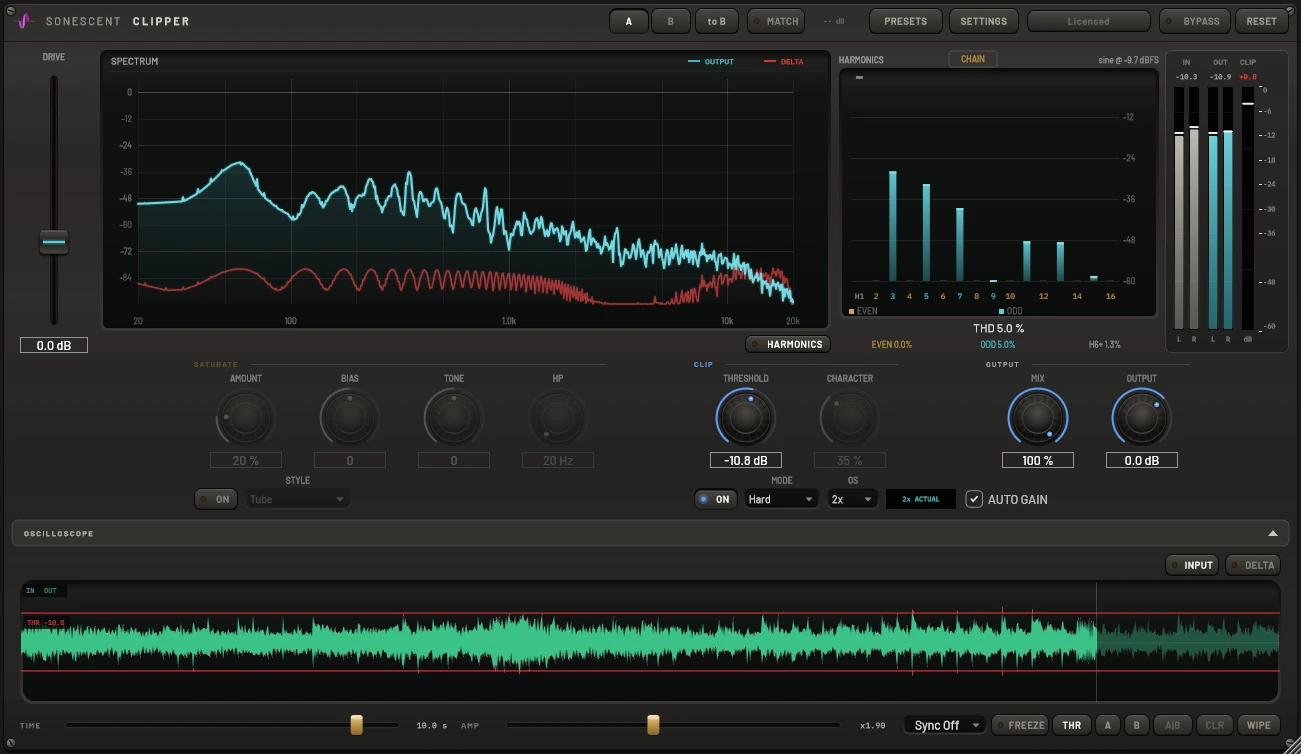
Task: Click the Licensed status button
Action: [x=1088, y=21]
